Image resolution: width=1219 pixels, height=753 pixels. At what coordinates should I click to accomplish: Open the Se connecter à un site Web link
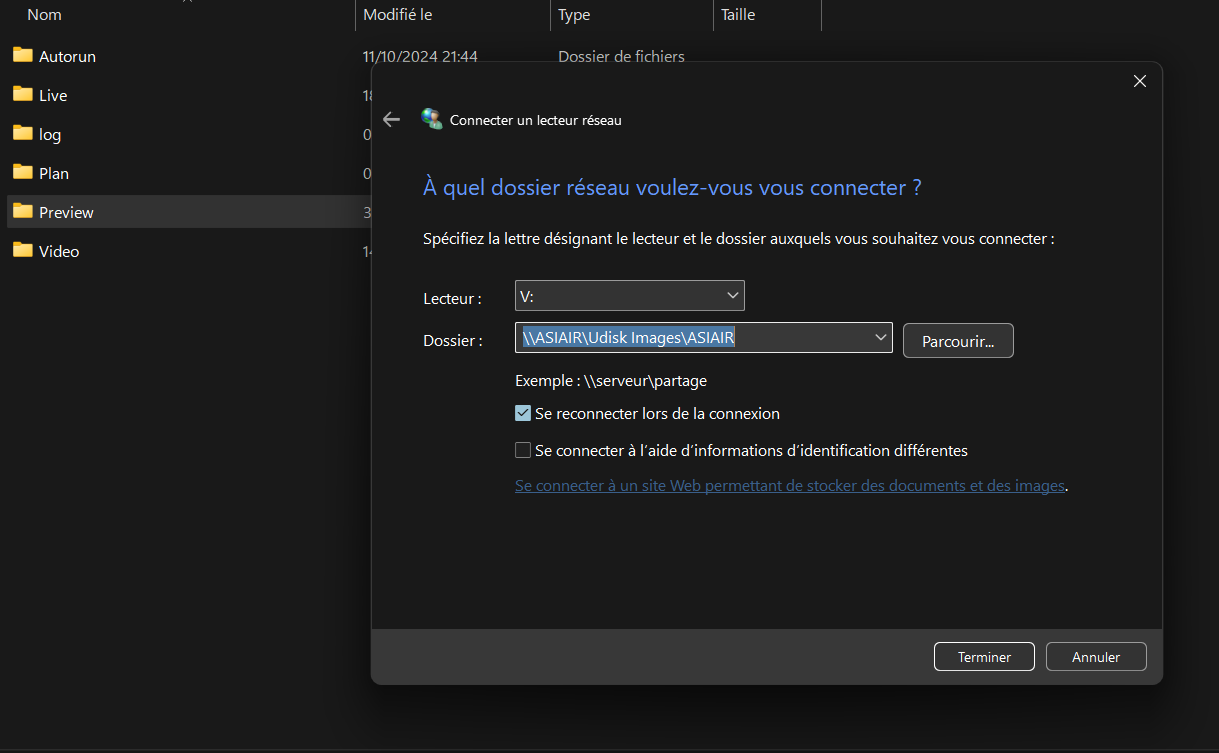click(790, 486)
